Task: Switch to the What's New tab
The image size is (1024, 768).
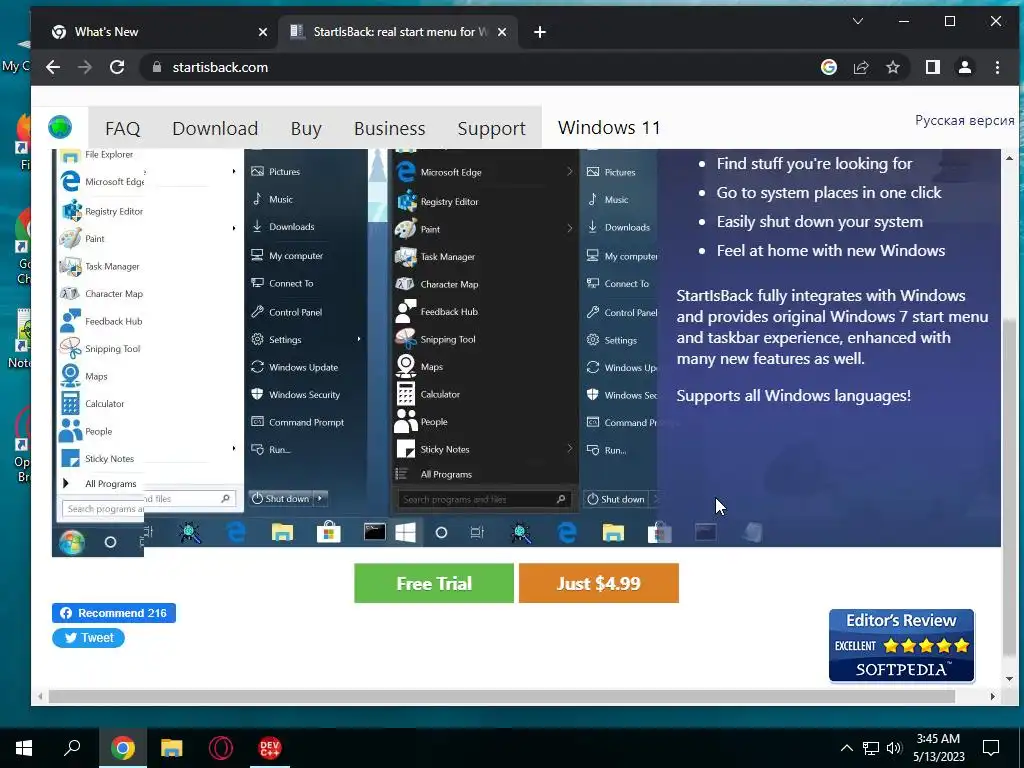Action: click(x=158, y=32)
